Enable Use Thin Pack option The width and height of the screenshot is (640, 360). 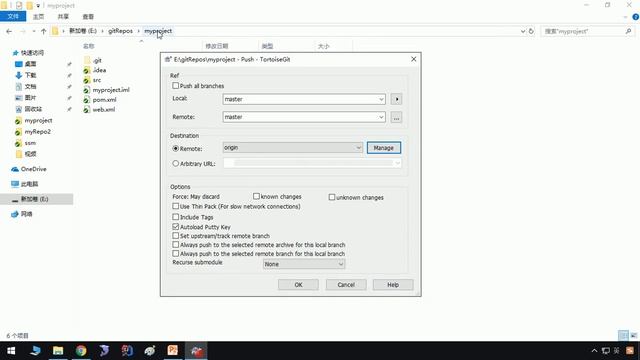tap(176, 206)
